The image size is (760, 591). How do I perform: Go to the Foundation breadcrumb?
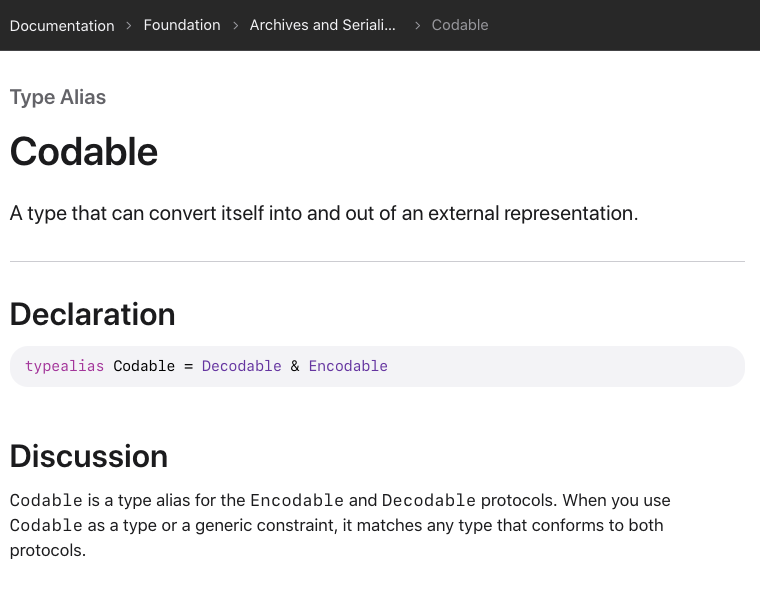182,25
